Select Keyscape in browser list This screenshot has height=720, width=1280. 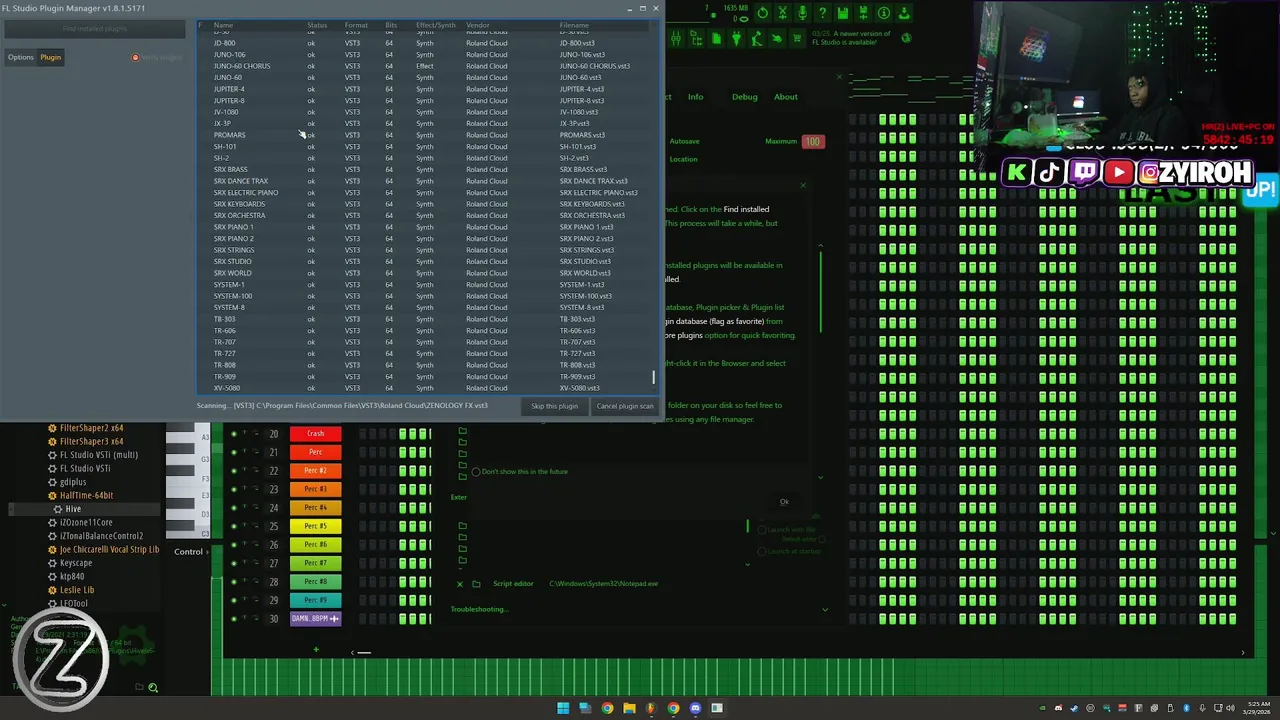[76, 563]
